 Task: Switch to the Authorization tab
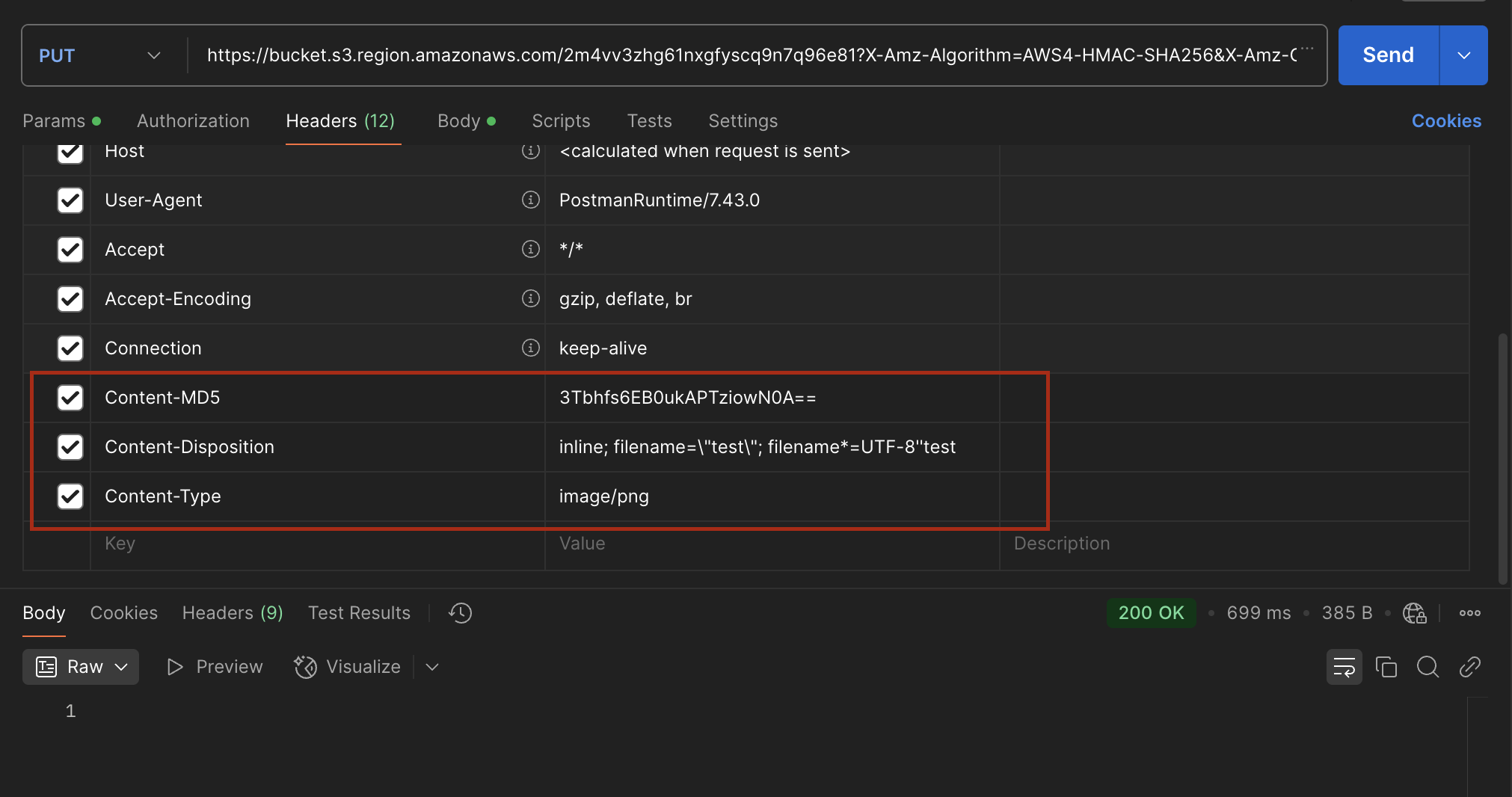193,121
